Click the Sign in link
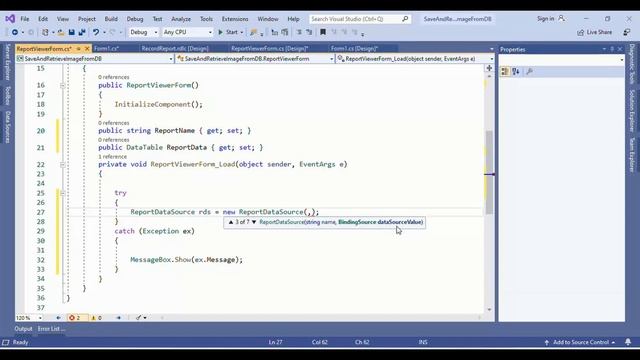The width and height of the screenshot is (640, 360). pyautogui.click(x=546, y=19)
